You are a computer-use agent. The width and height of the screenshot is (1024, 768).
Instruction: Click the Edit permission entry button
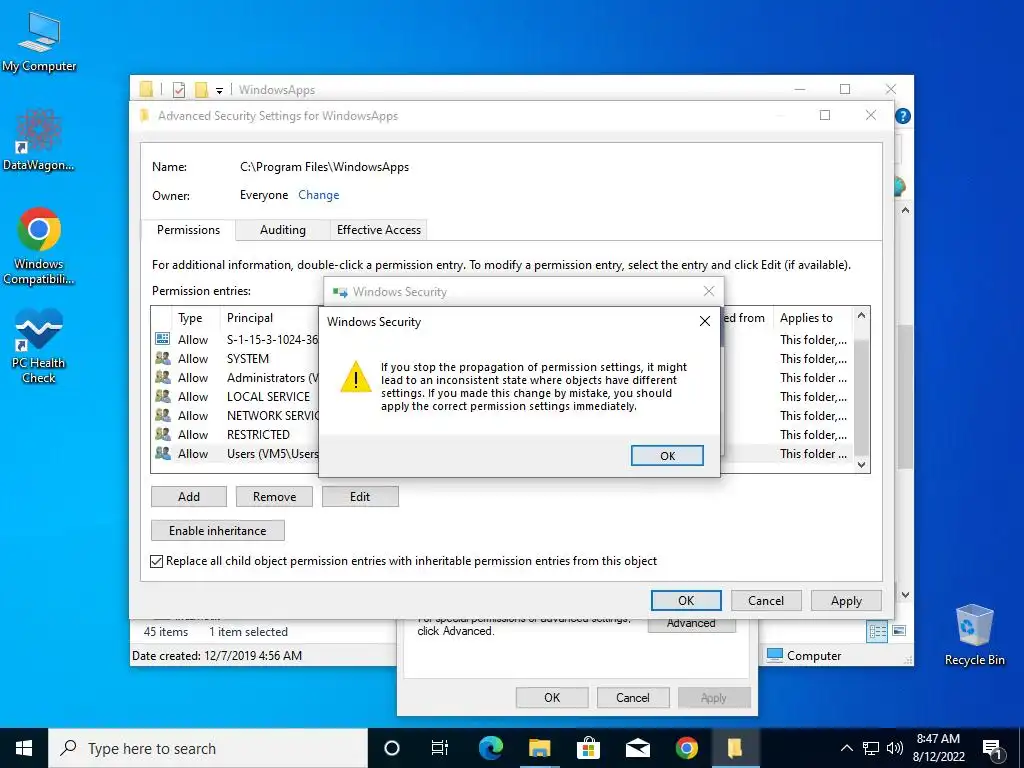[360, 496]
